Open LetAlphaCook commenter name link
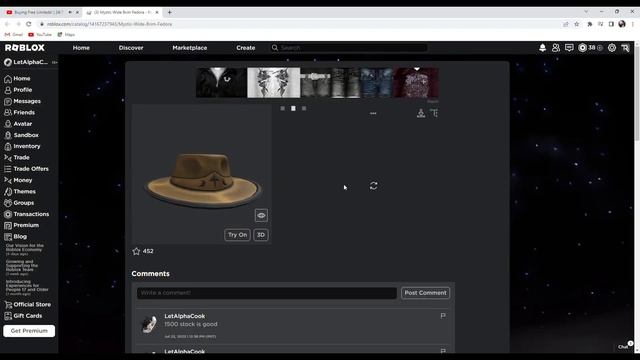This screenshot has height=360, width=640. (184, 316)
